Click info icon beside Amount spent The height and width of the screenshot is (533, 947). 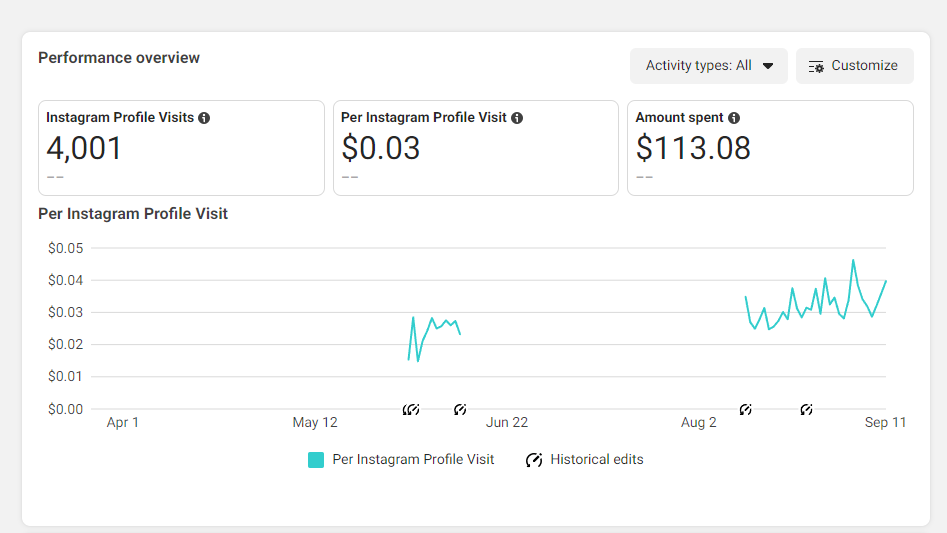point(734,118)
